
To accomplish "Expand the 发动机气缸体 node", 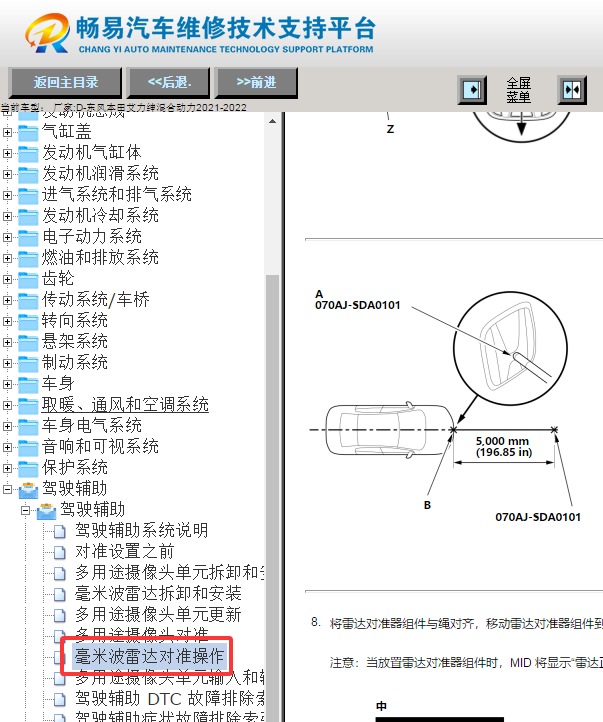I will [7, 153].
